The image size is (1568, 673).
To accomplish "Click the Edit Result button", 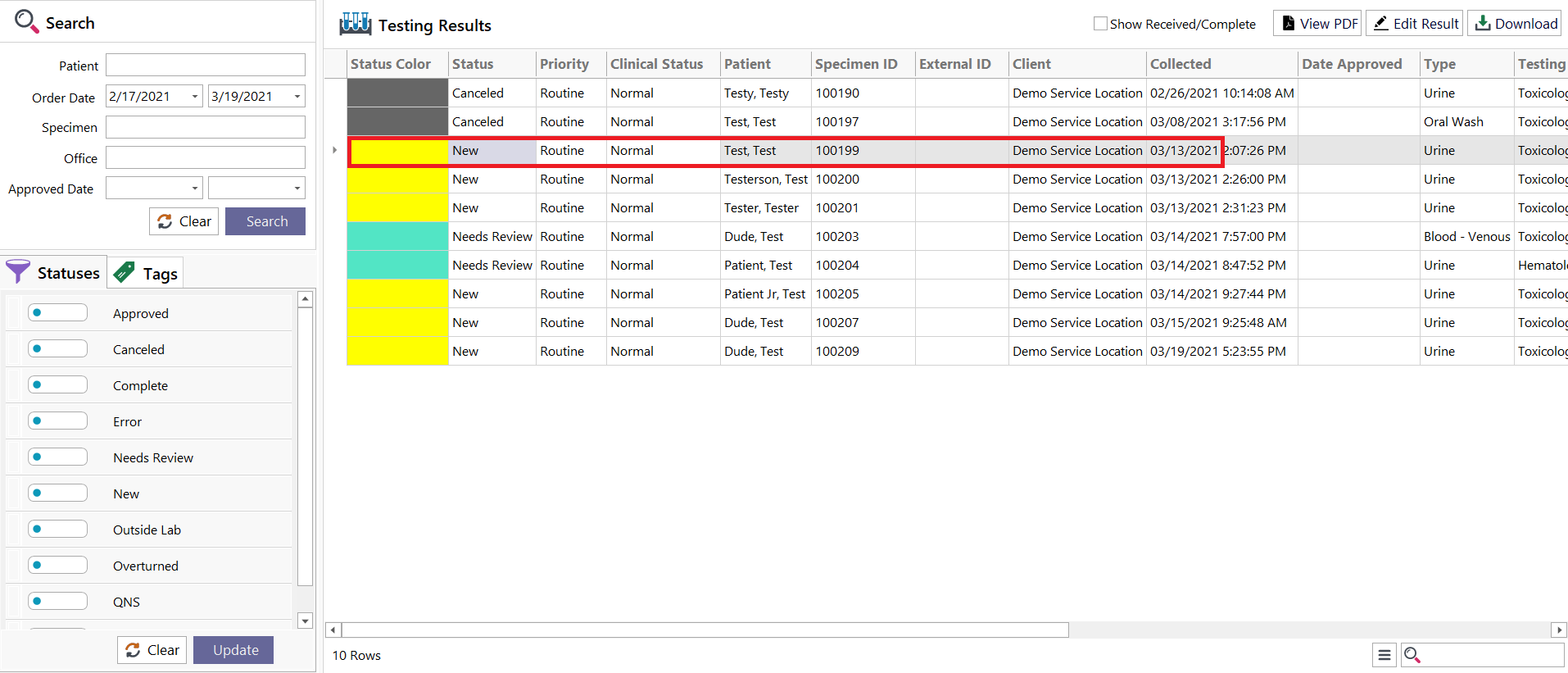I will (x=1415, y=24).
